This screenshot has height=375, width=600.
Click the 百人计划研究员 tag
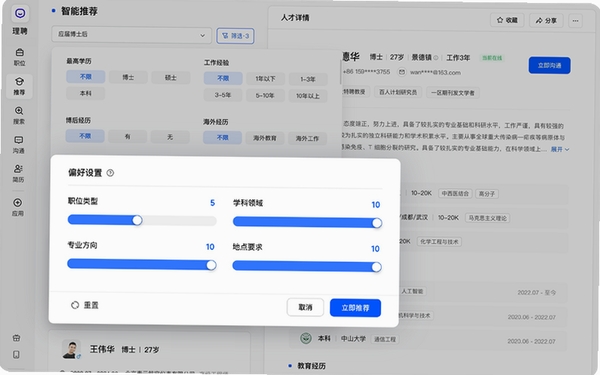[398, 92]
